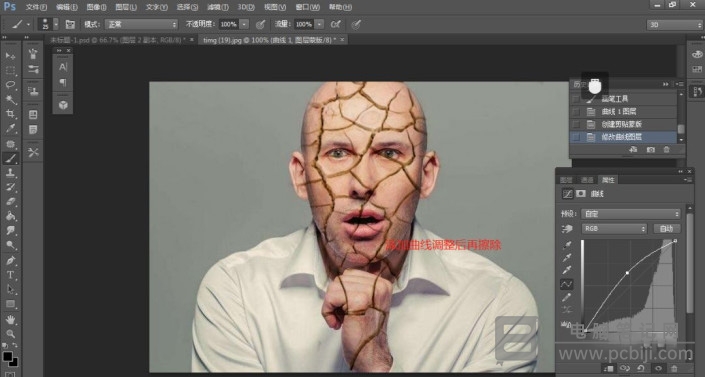
Task: Open the History panel flyout menu
Action: (680, 84)
